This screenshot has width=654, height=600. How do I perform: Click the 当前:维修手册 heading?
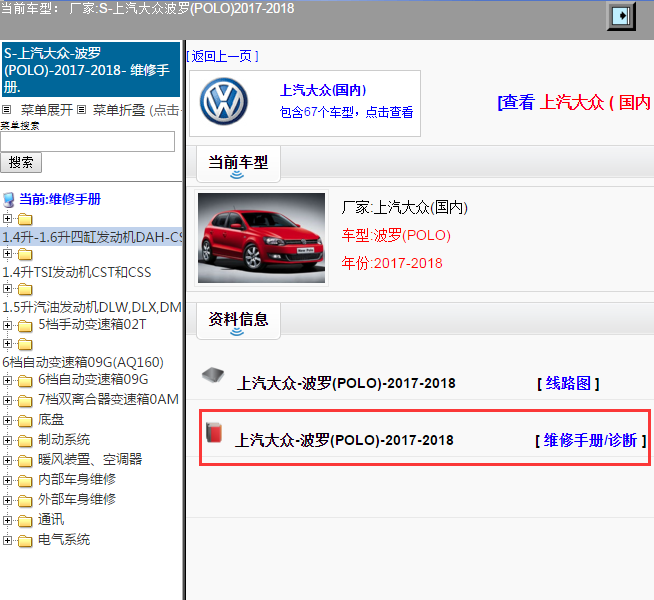[60, 199]
